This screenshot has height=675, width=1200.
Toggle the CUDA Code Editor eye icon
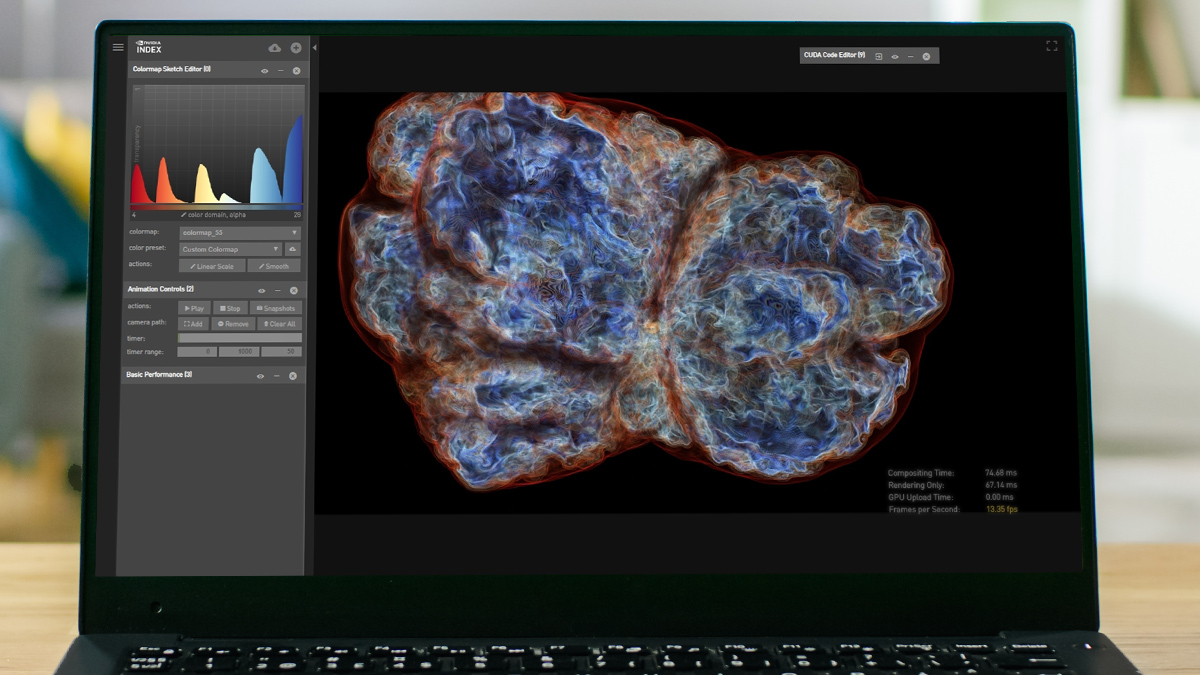tap(896, 56)
